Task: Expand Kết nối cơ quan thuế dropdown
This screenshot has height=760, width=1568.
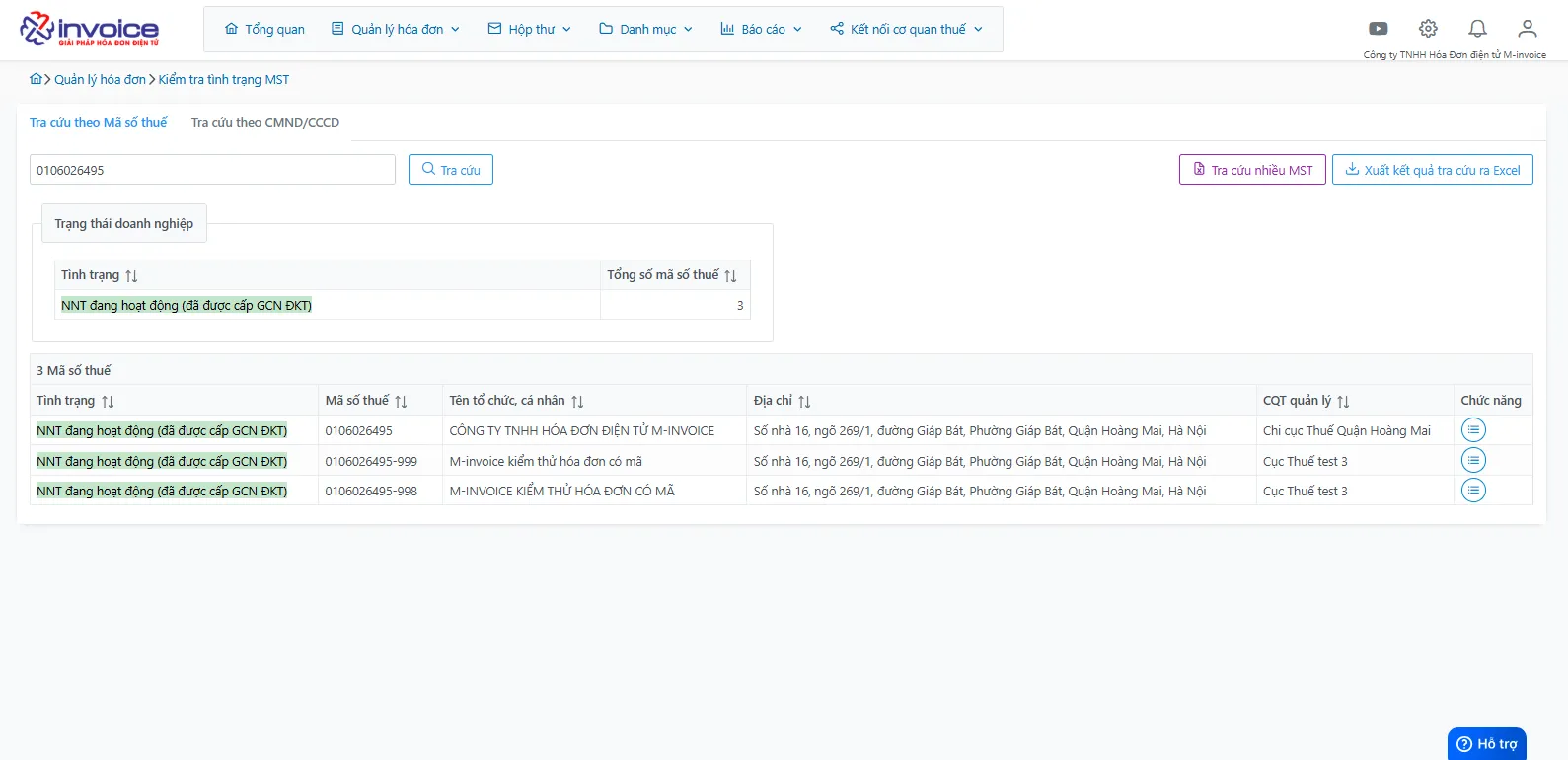Action: point(907,29)
